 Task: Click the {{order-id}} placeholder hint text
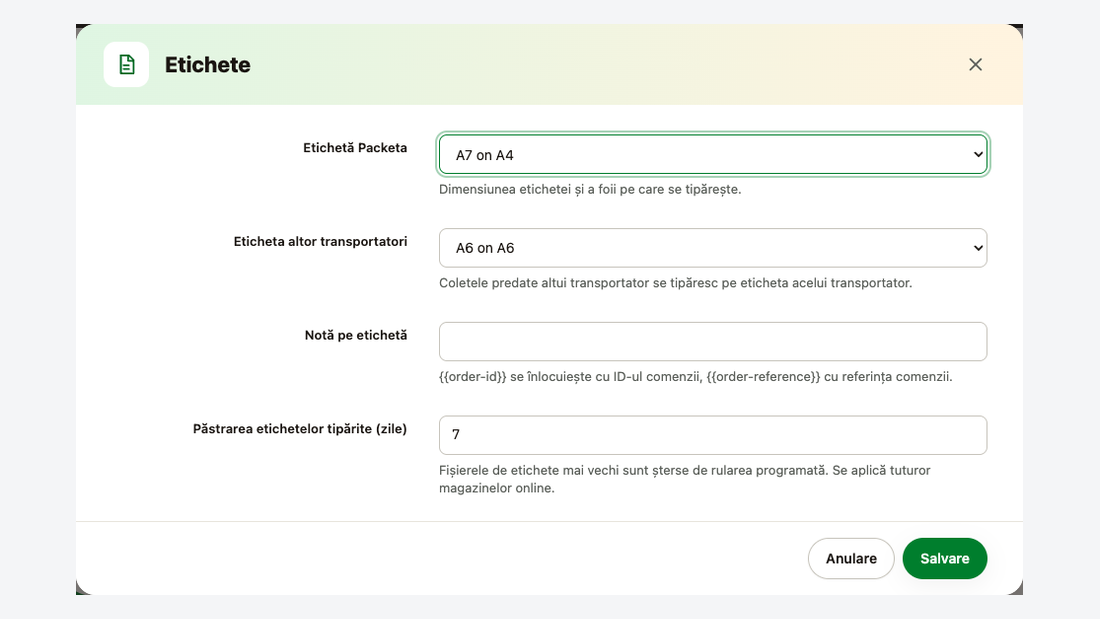pos(696,377)
